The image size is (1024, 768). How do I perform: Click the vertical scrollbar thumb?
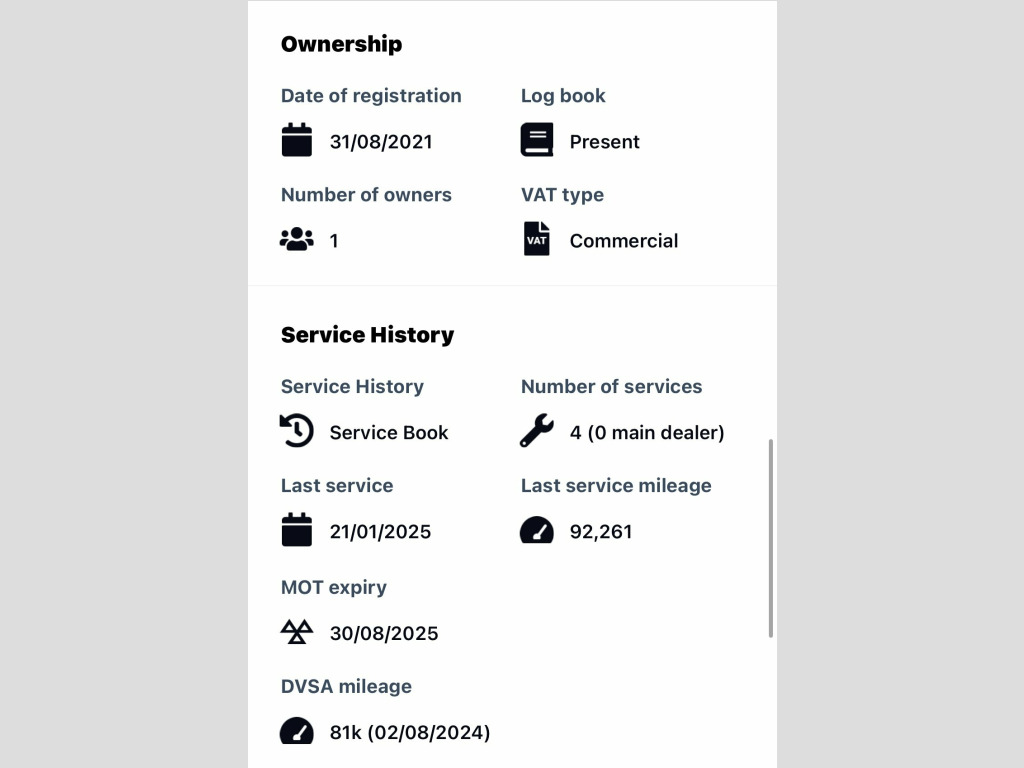point(771,538)
